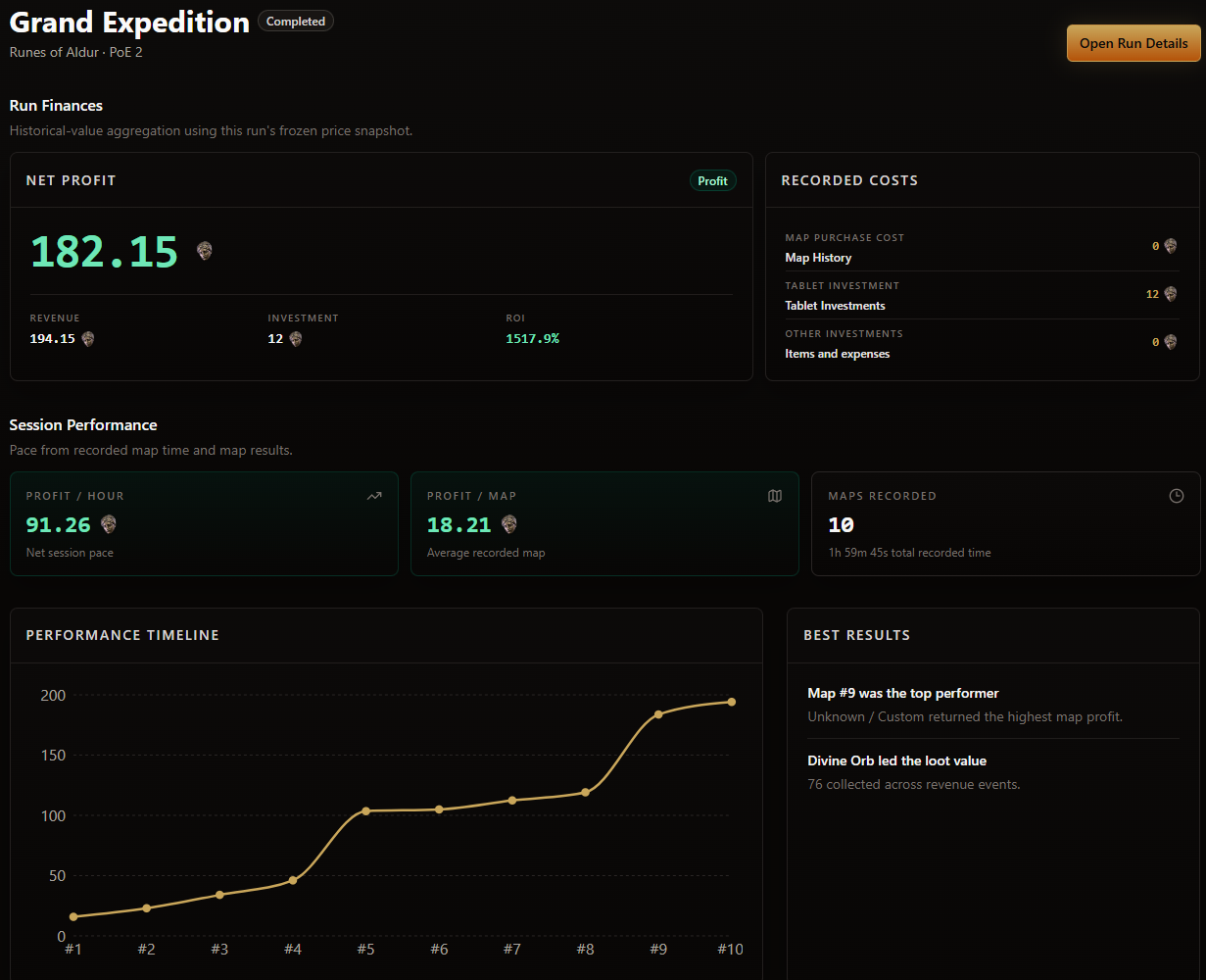1206x980 pixels.
Task: Click the #10 data point on timeline
Action: coord(732,702)
